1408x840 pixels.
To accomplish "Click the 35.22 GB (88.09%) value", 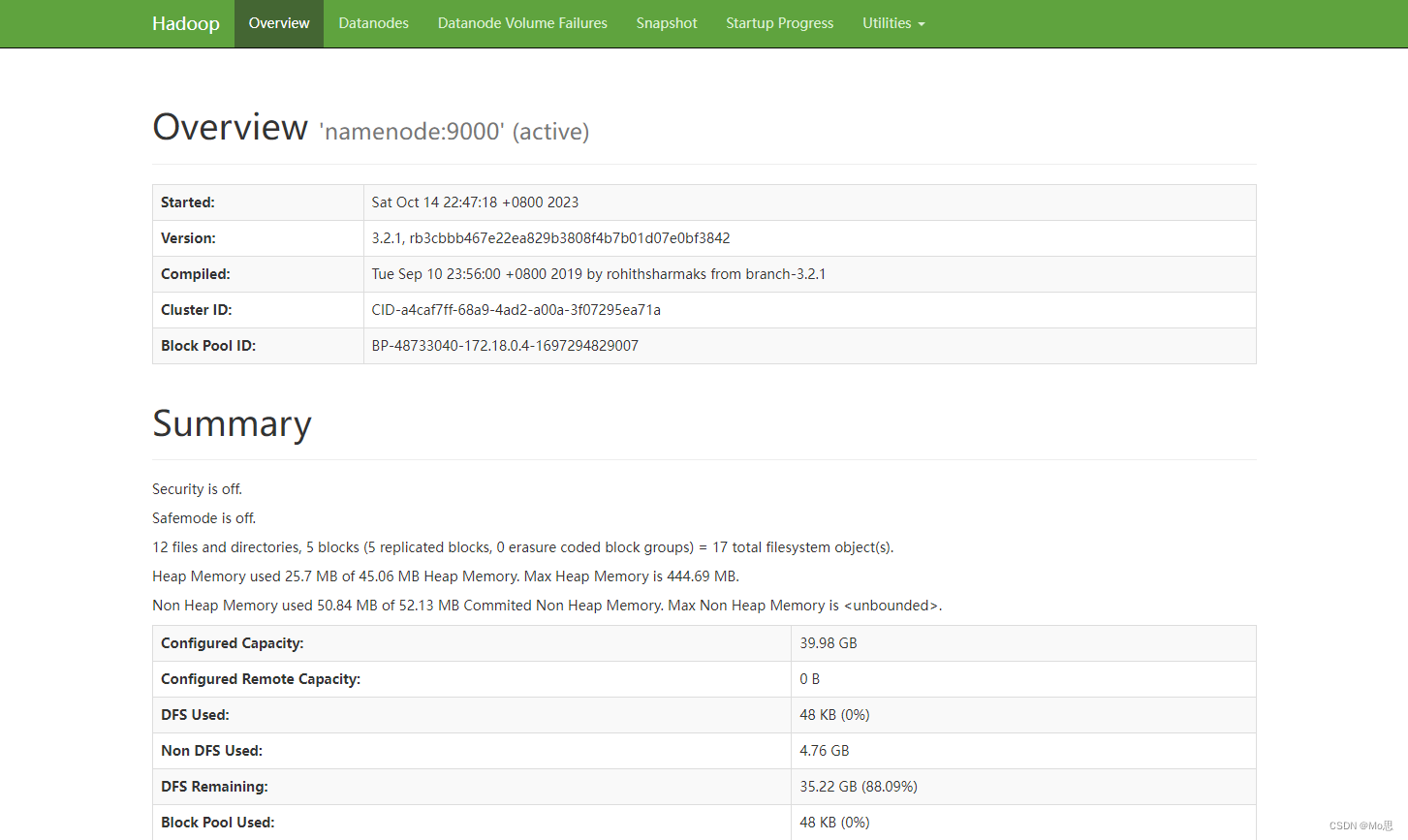I will 859,787.
